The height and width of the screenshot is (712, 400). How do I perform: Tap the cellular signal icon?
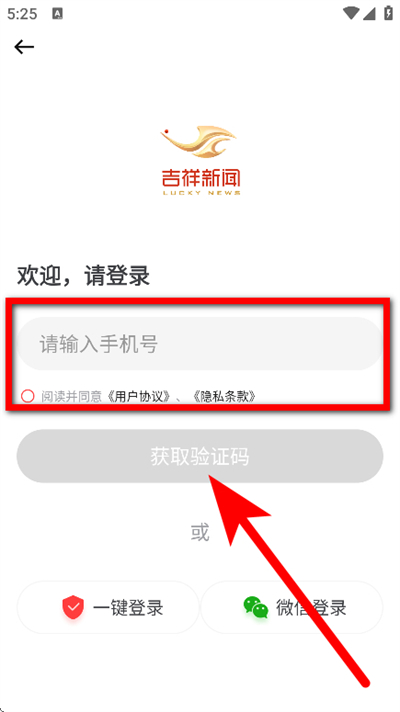click(369, 14)
